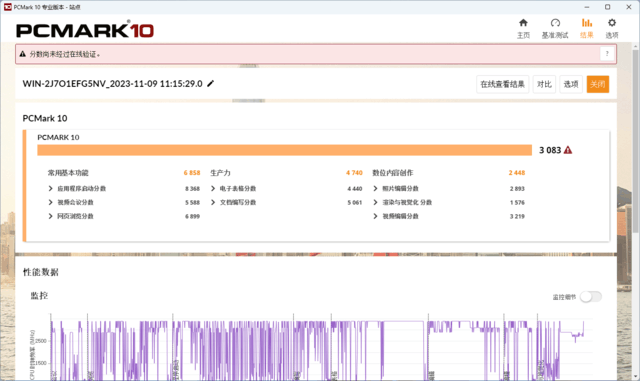Click the overall score 3 083

click(x=550, y=150)
